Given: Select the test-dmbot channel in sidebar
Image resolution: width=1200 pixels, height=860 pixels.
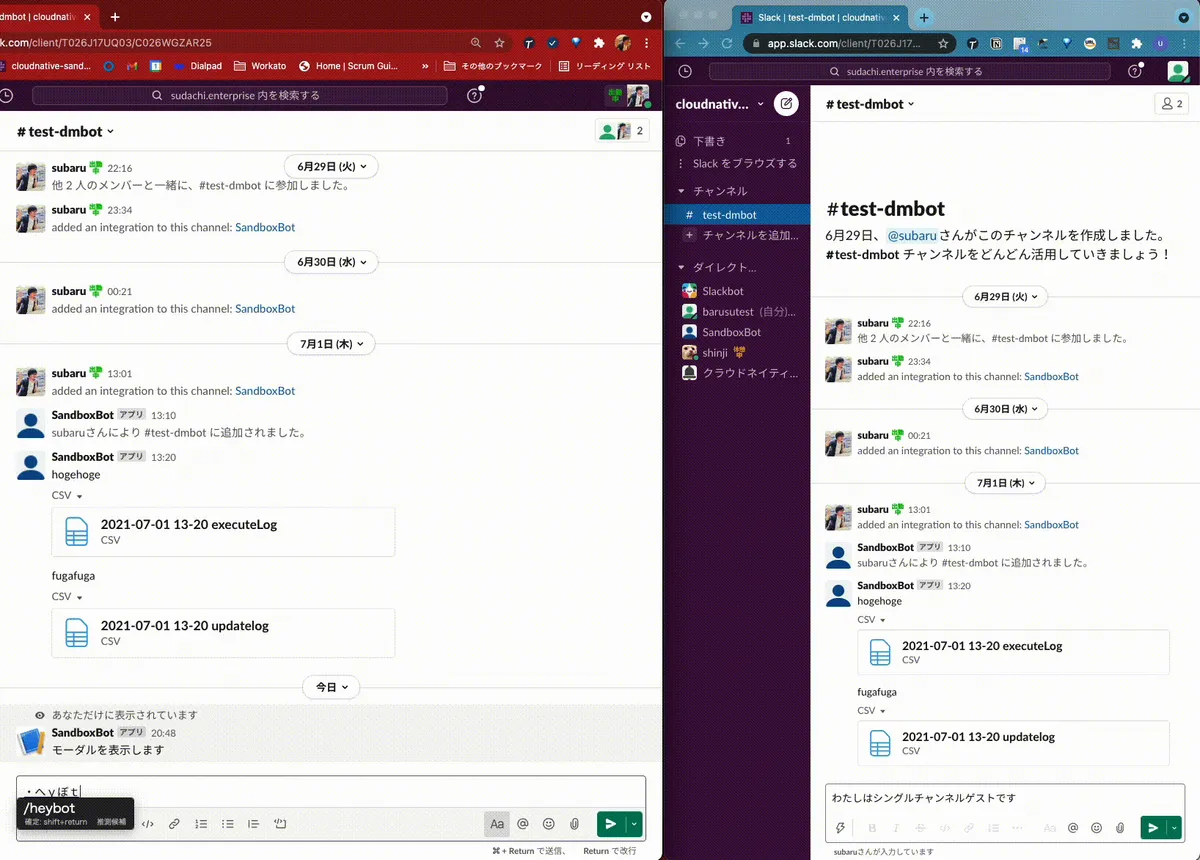Looking at the screenshot, I should tap(739, 214).
